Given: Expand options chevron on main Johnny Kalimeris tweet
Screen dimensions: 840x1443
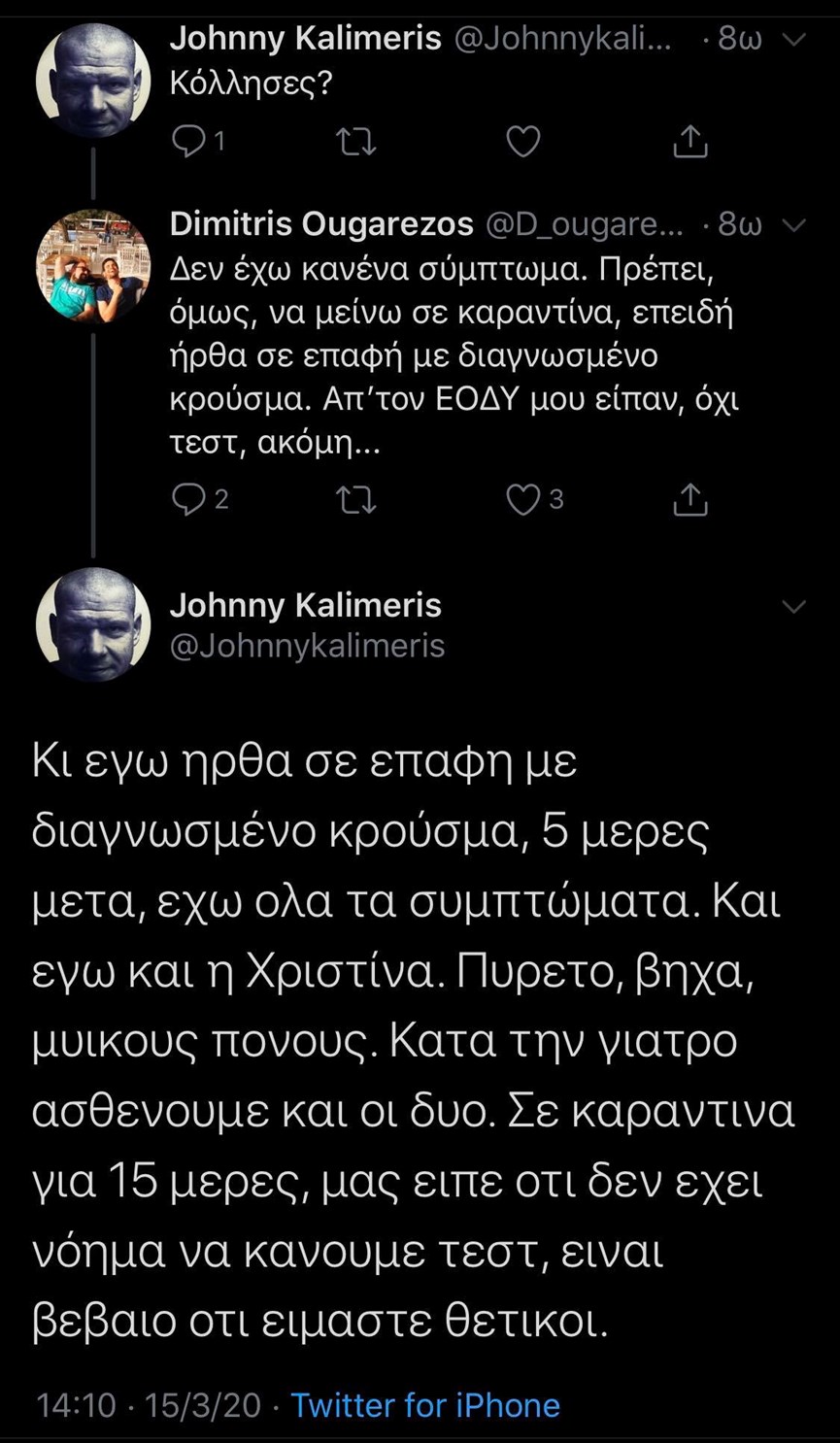Looking at the screenshot, I should click(x=794, y=607).
